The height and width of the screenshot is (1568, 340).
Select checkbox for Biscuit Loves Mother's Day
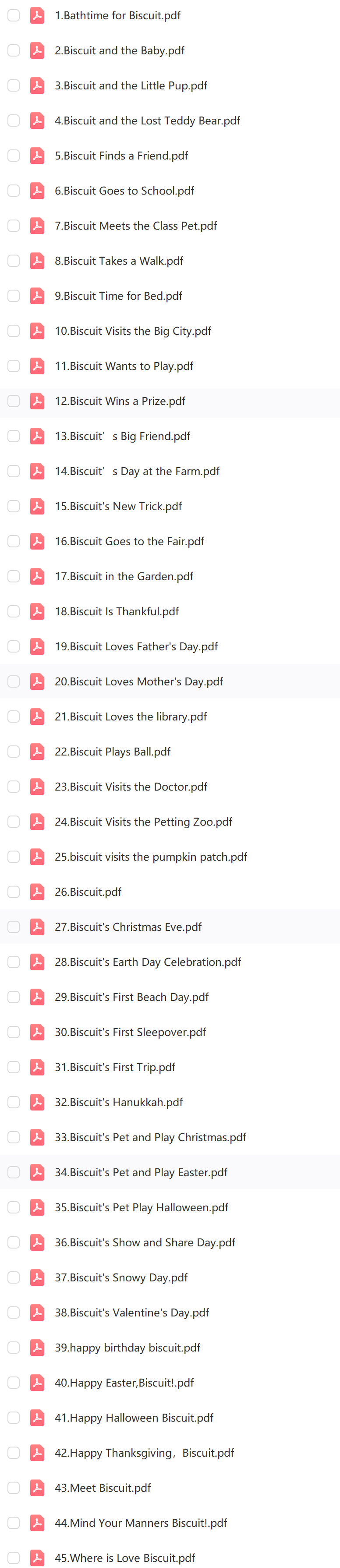pyautogui.click(x=14, y=682)
